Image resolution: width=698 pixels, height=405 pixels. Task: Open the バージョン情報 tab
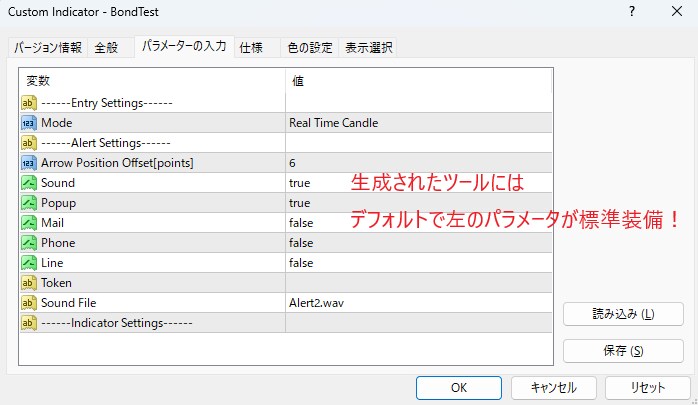48,48
